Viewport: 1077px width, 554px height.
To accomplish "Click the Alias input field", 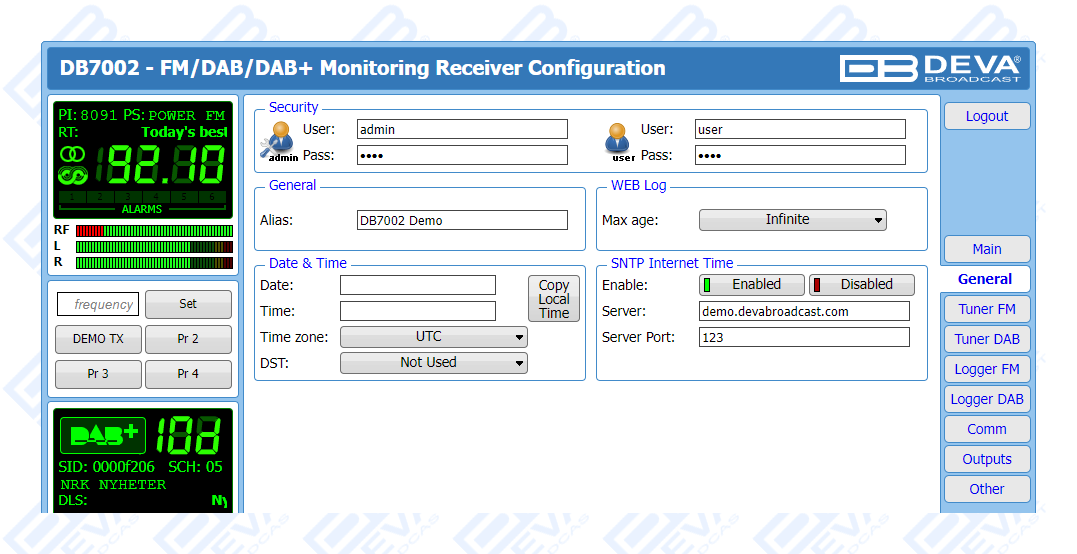I will [x=462, y=220].
